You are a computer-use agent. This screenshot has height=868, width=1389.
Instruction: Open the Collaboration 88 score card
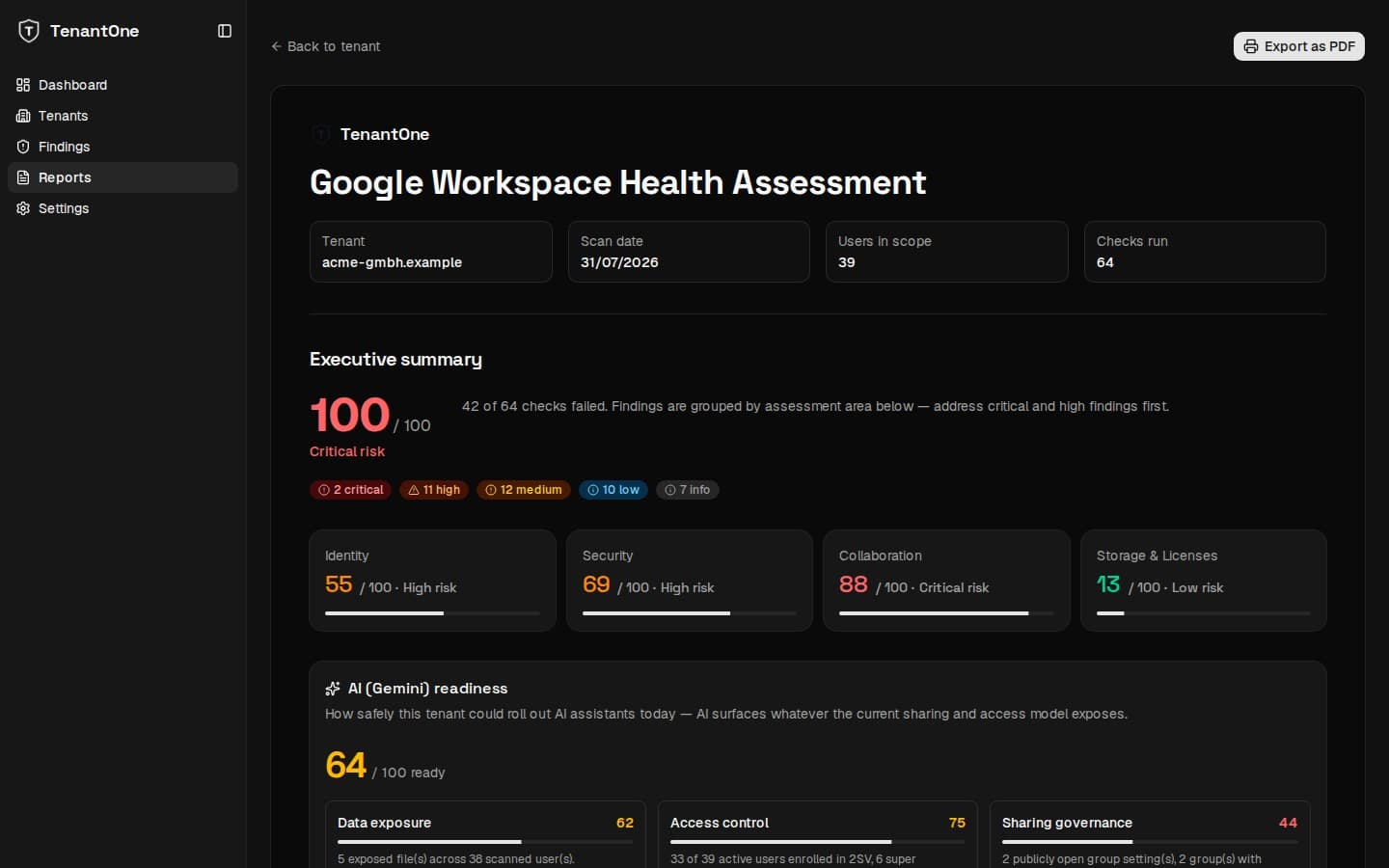point(946,581)
